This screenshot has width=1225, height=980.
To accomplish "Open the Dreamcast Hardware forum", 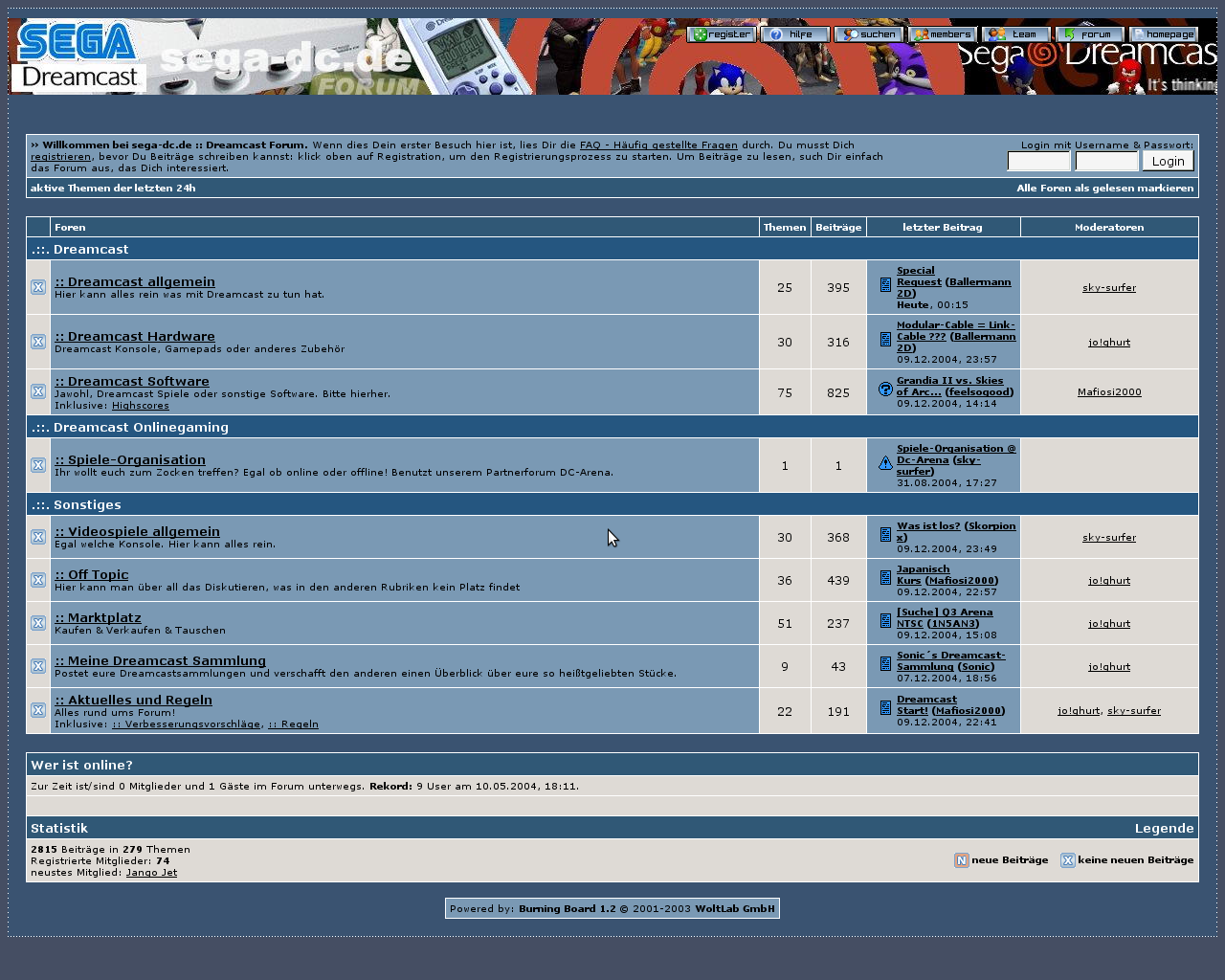I will (x=135, y=336).
